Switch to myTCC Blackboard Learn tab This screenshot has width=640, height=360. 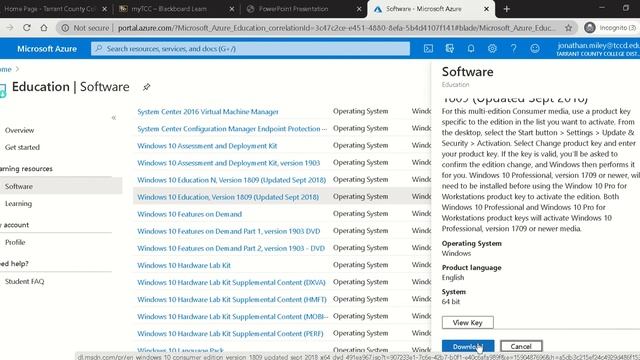point(169,9)
